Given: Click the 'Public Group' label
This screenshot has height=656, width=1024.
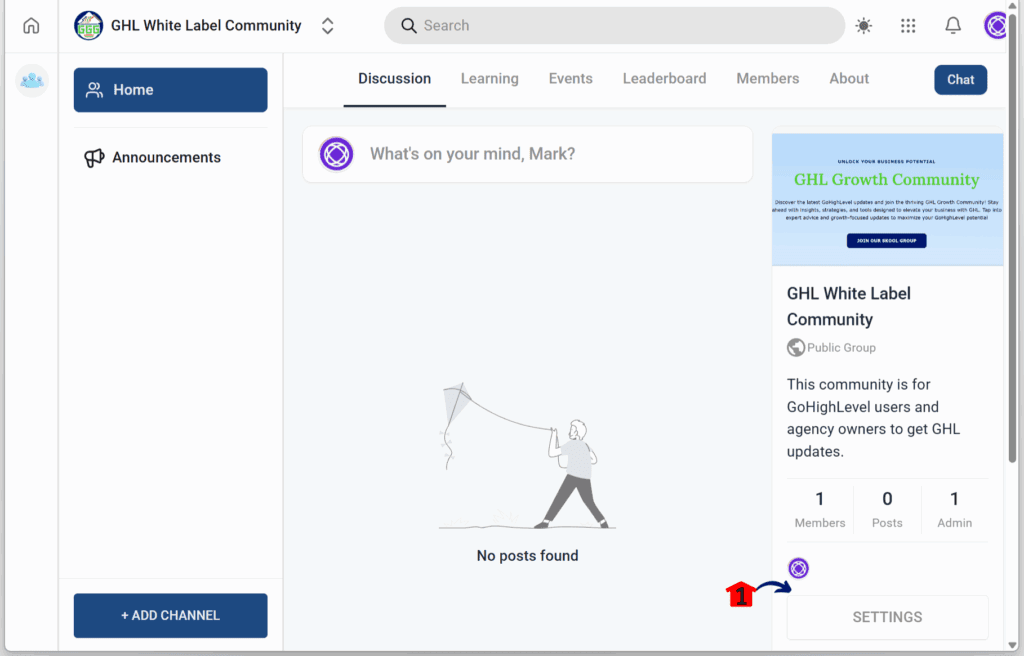Looking at the screenshot, I should [841, 348].
